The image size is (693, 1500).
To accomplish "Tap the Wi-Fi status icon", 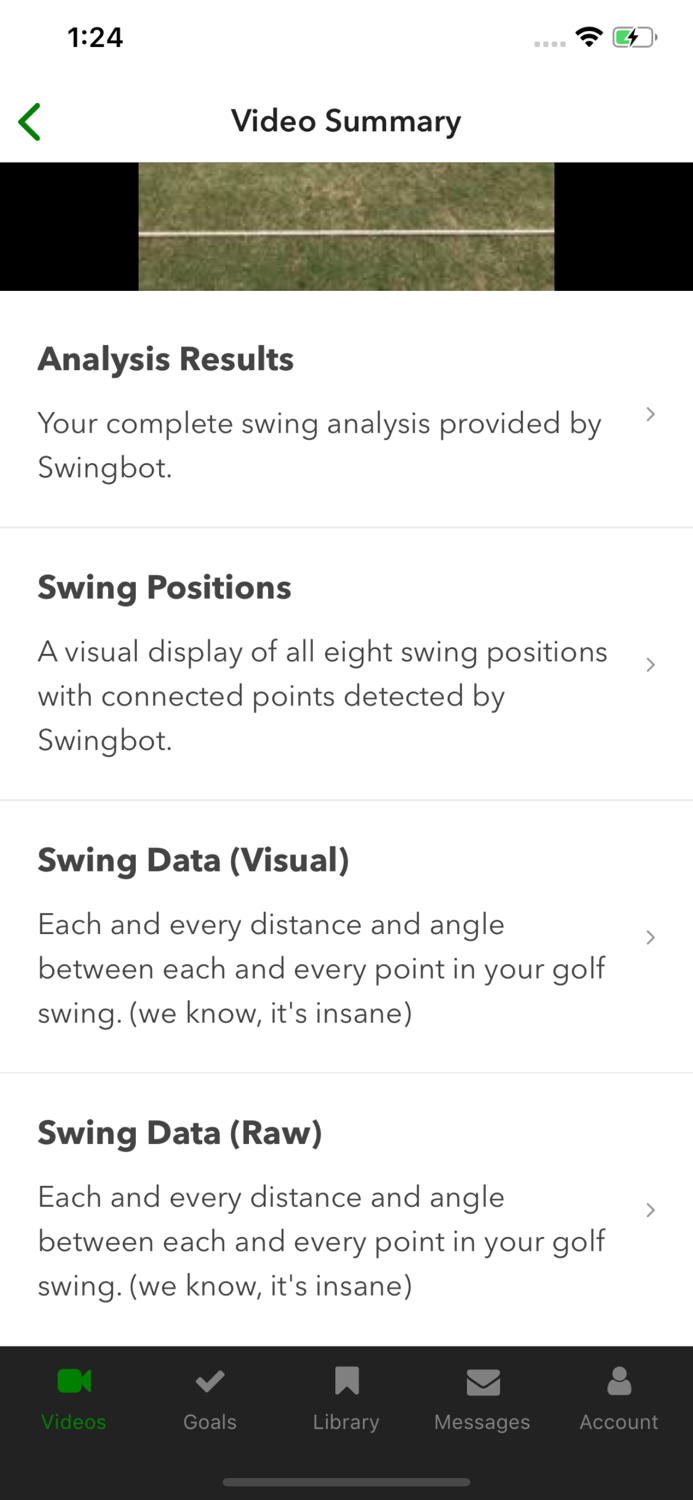I will coord(589,36).
